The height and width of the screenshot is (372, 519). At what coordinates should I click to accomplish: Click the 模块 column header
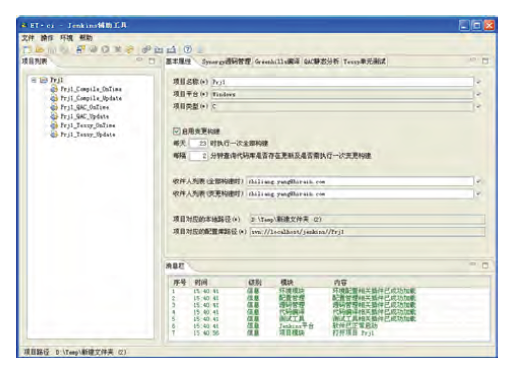[287, 283]
